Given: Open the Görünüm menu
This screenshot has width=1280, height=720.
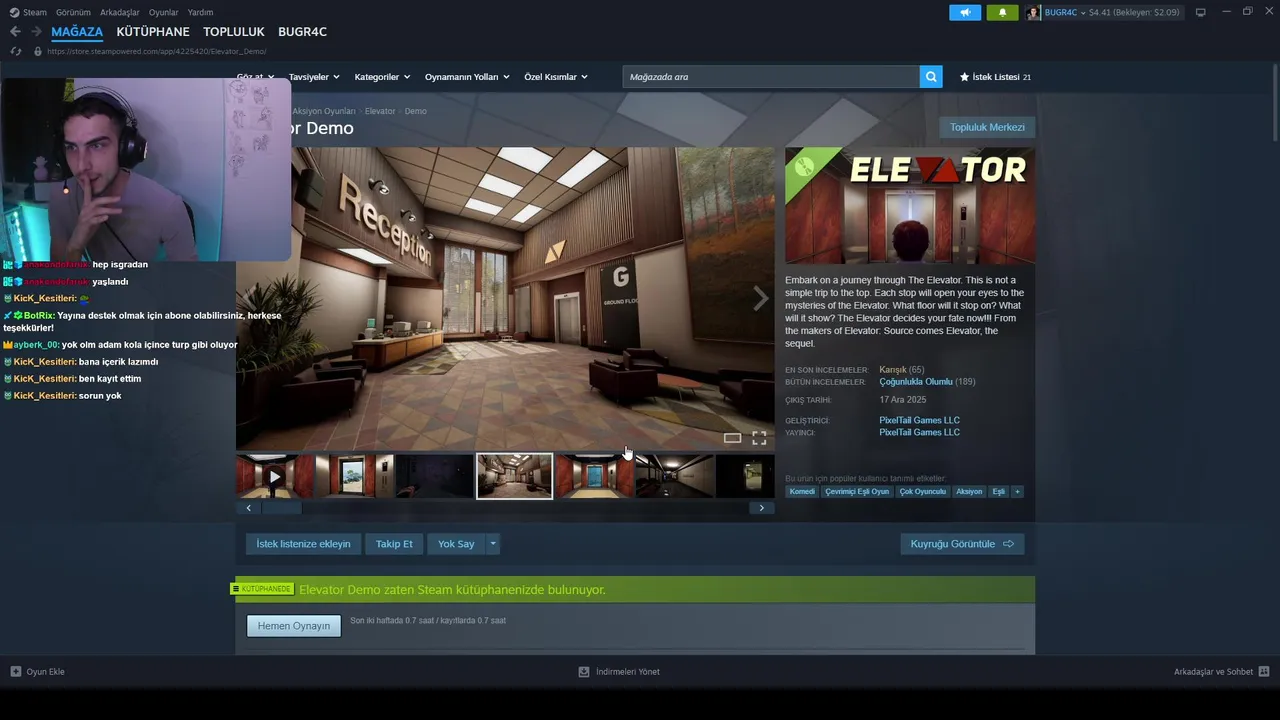Looking at the screenshot, I should [73, 12].
